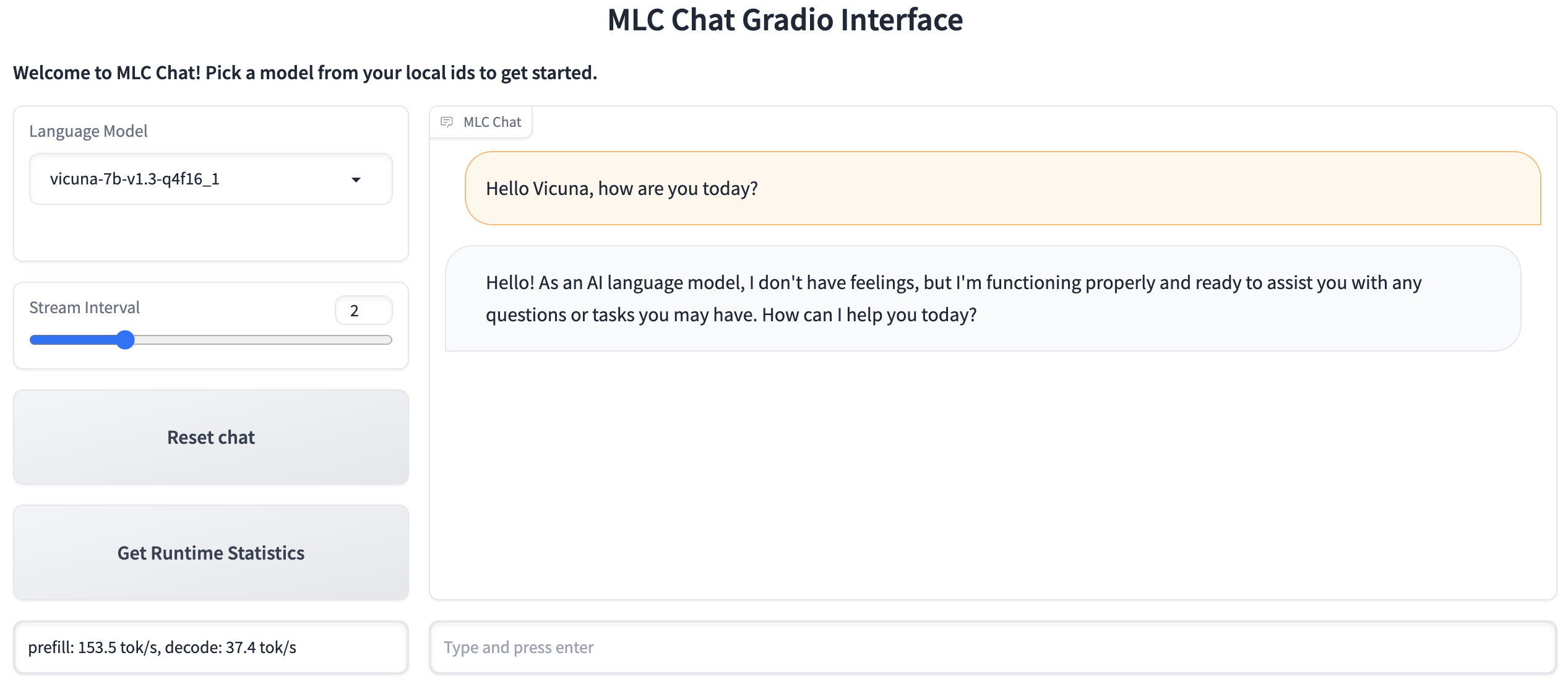Click the "Hello Vicuna" user message bubble
Image resolution: width=1568 pixels, height=684 pixels.
(x=1002, y=188)
